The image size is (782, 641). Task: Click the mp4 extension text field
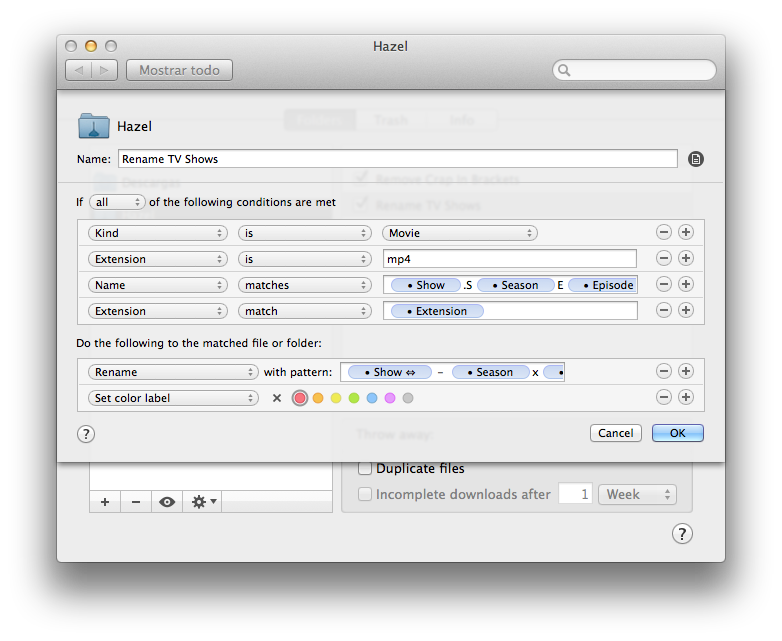tap(510, 259)
